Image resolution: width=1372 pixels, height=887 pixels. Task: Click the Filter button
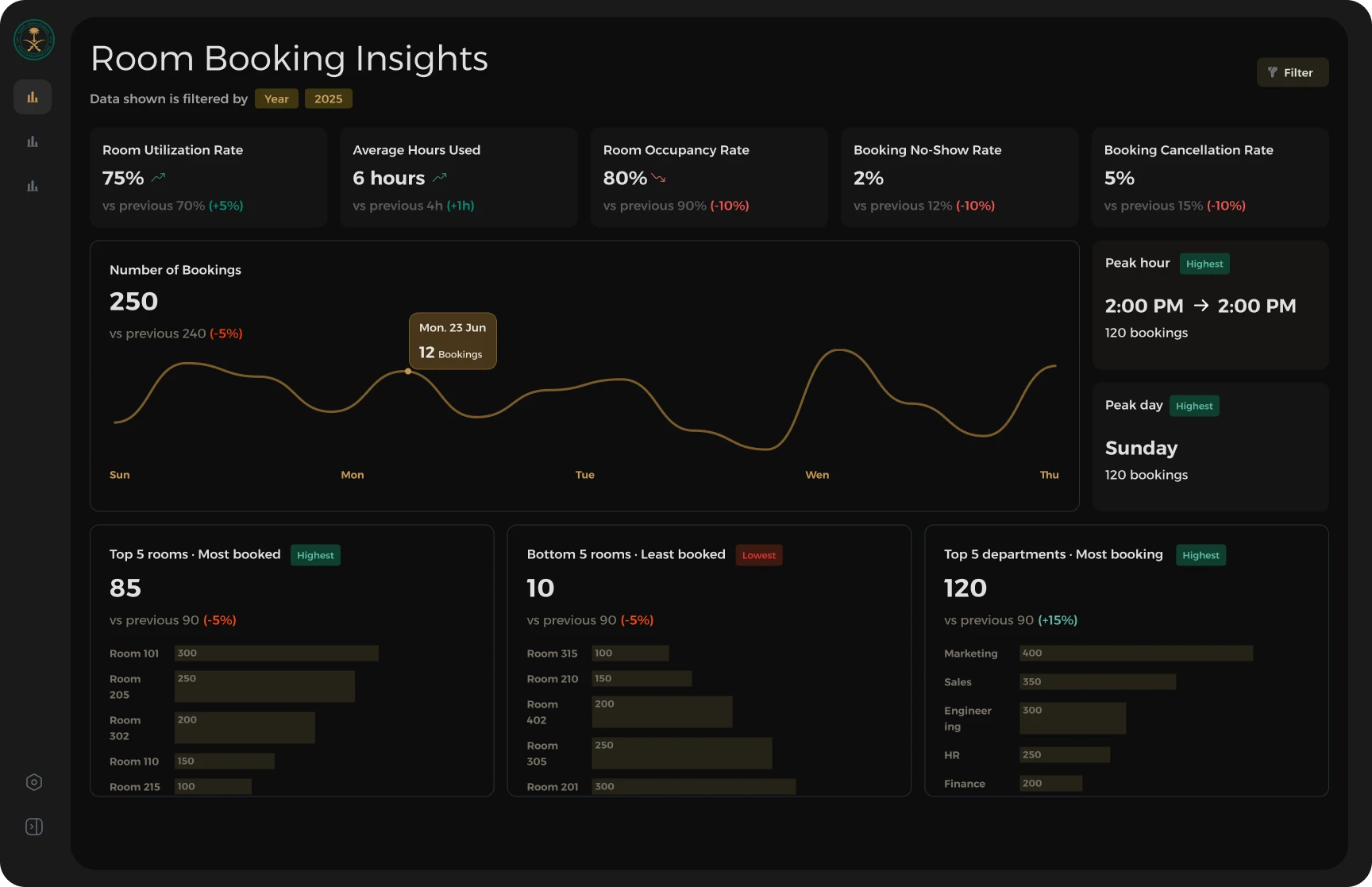click(x=1292, y=72)
